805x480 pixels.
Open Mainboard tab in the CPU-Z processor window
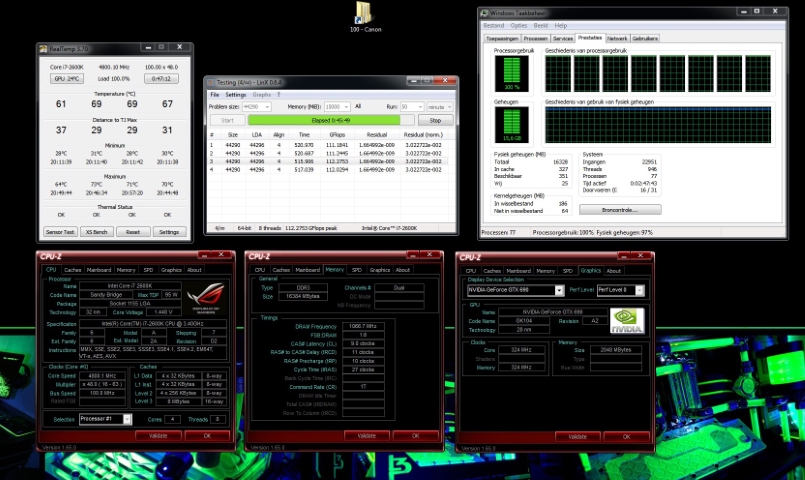[x=99, y=270]
